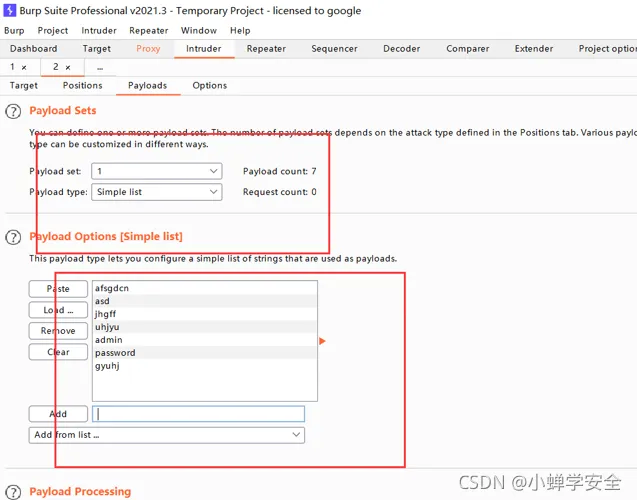Screen dimensions: 637x500
Task: Click the Payload Processing heading
Action: (x=80, y=491)
